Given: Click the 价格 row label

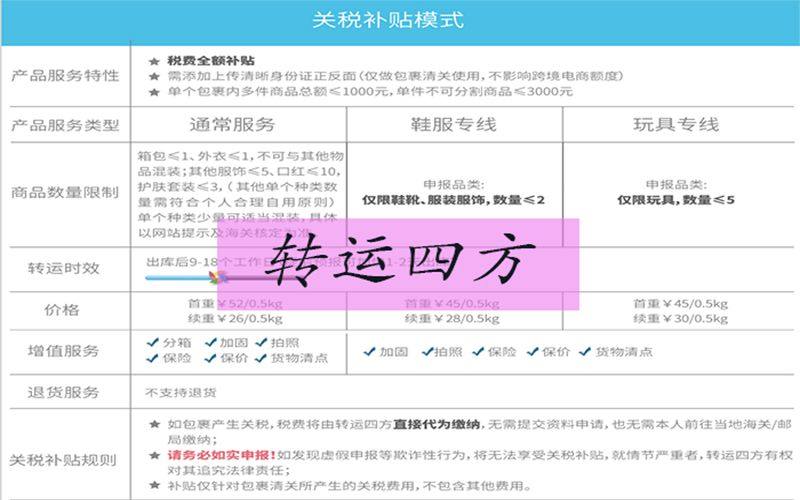Looking at the screenshot, I should click(x=62, y=310).
